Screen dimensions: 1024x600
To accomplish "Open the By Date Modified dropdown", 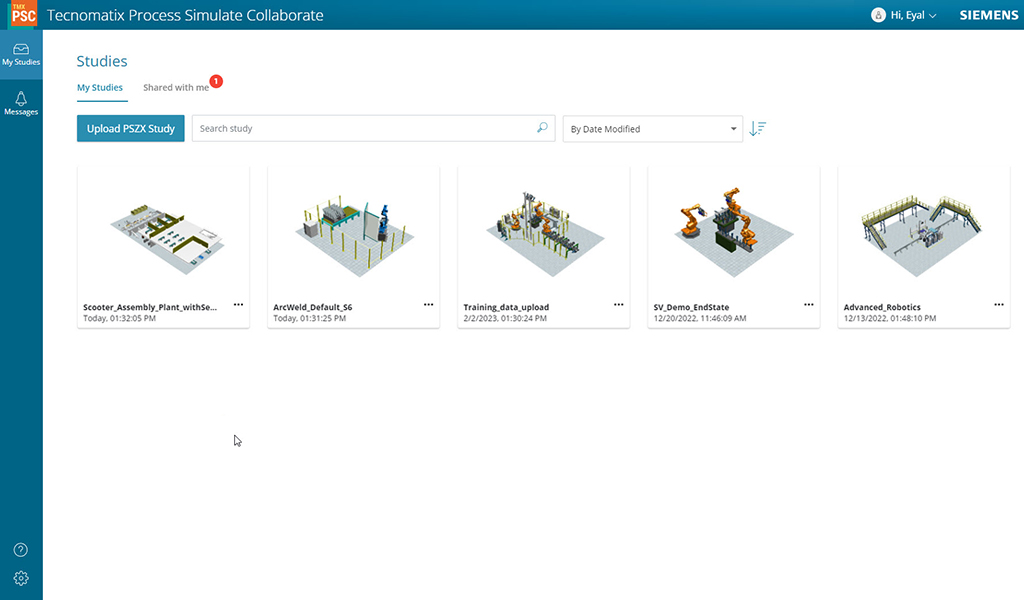I will coord(652,128).
